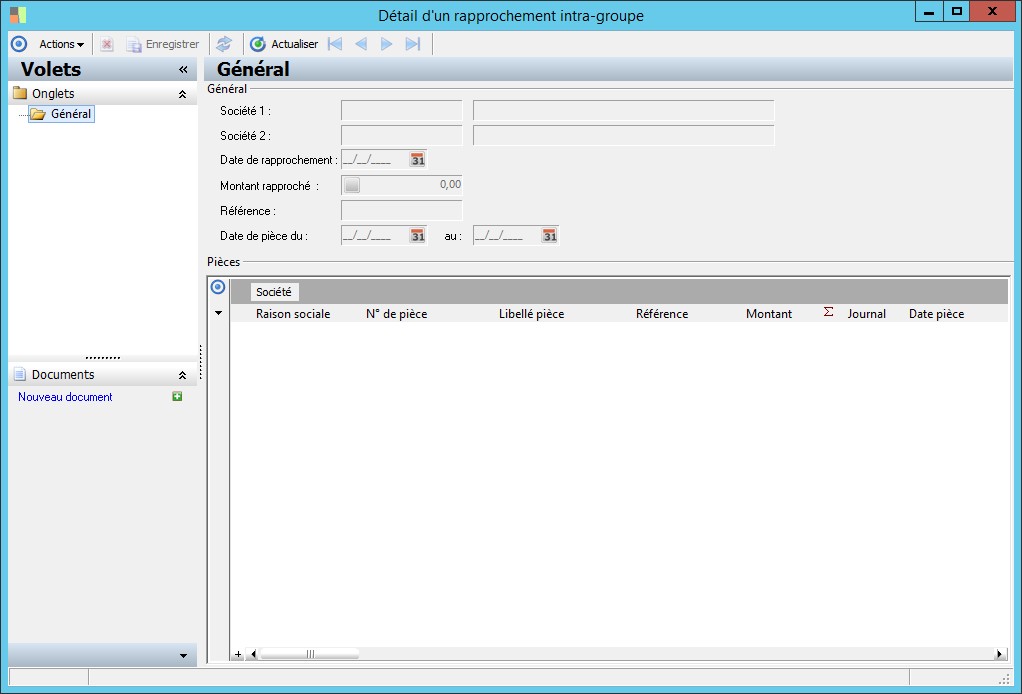
Task: Click the Documents page icon
Action: [20, 375]
